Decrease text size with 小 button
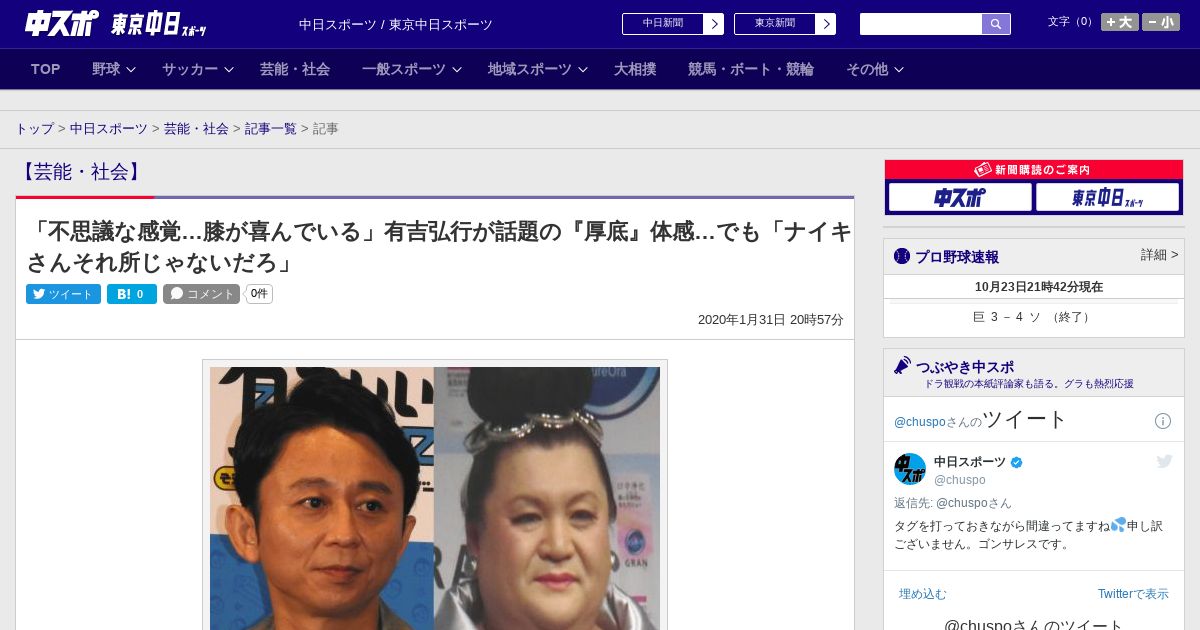The width and height of the screenshot is (1200, 630). pos(1161,22)
